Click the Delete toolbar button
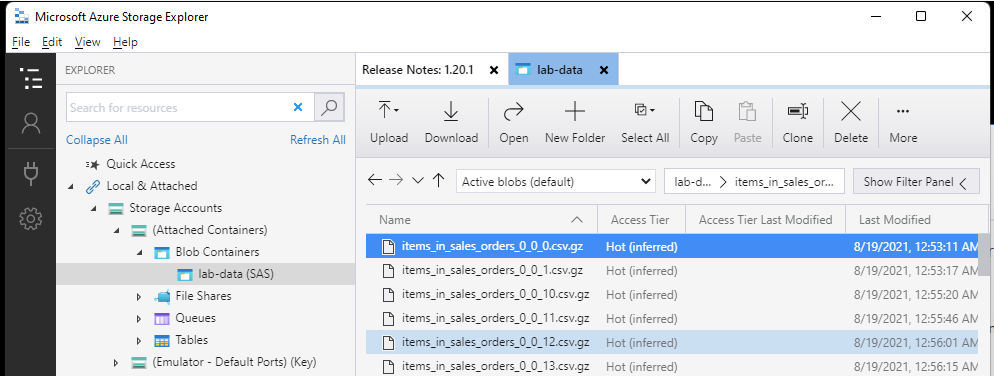This screenshot has width=994, height=376. pyautogui.click(x=851, y=122)
